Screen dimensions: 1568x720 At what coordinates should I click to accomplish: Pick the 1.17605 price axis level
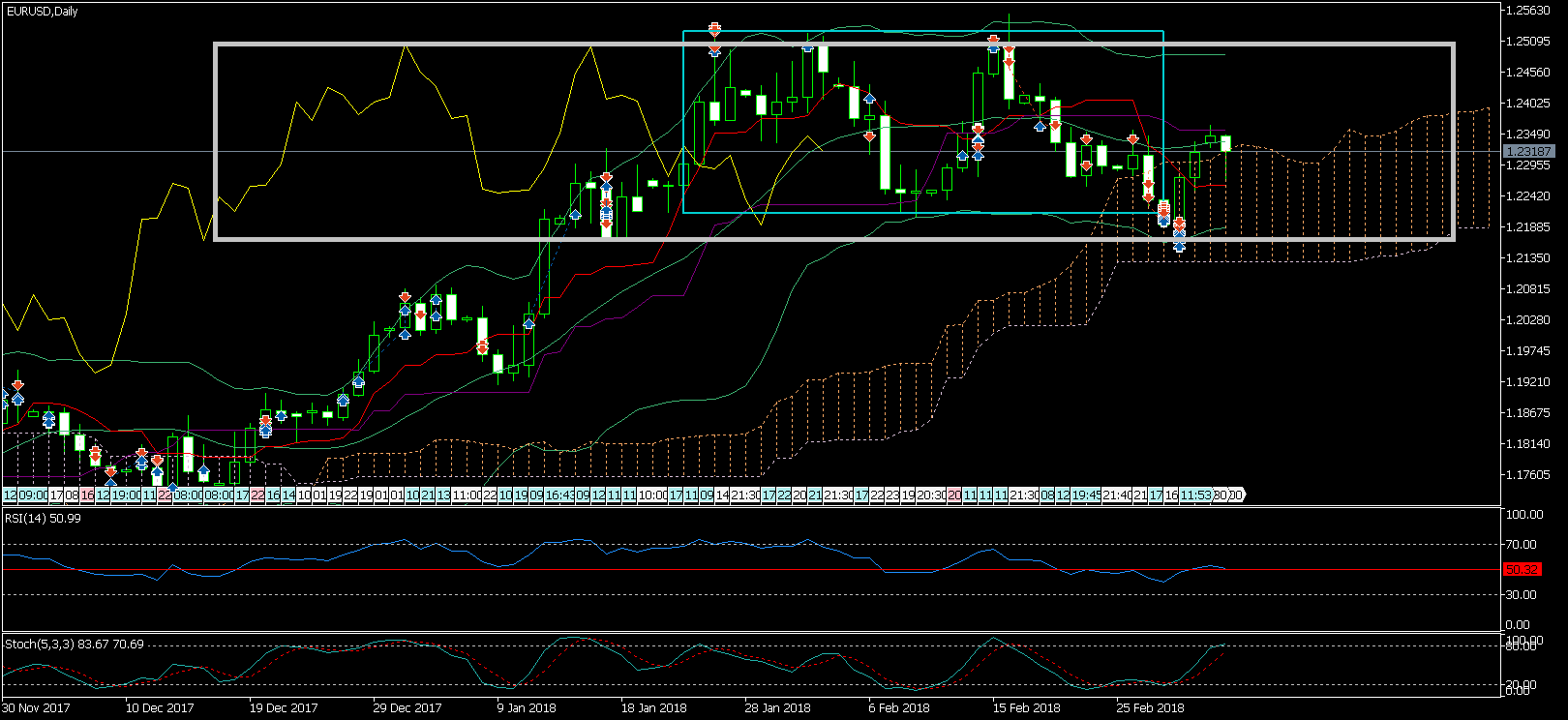tap(1529, 475)
